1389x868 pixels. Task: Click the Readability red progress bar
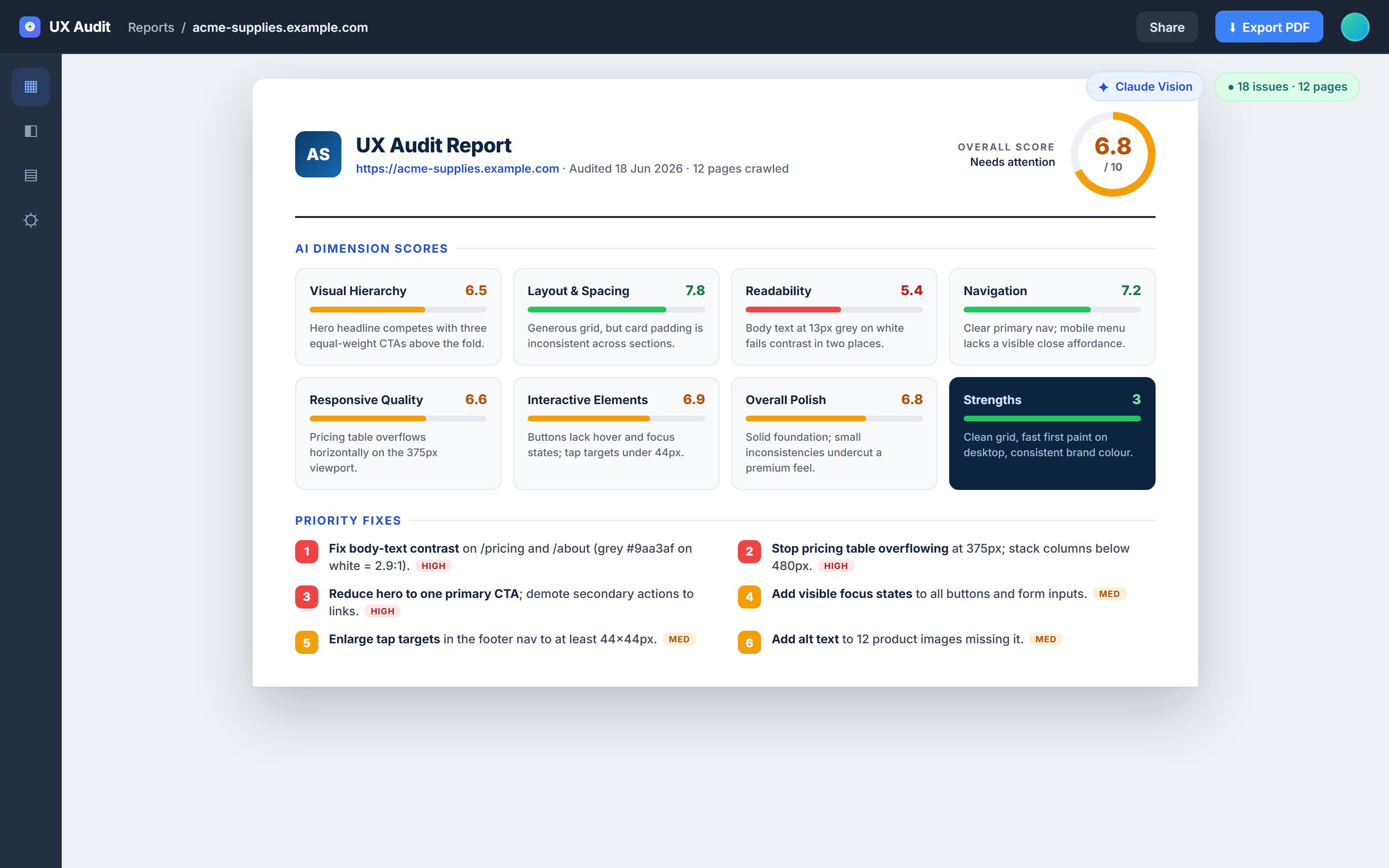point(834,310)
